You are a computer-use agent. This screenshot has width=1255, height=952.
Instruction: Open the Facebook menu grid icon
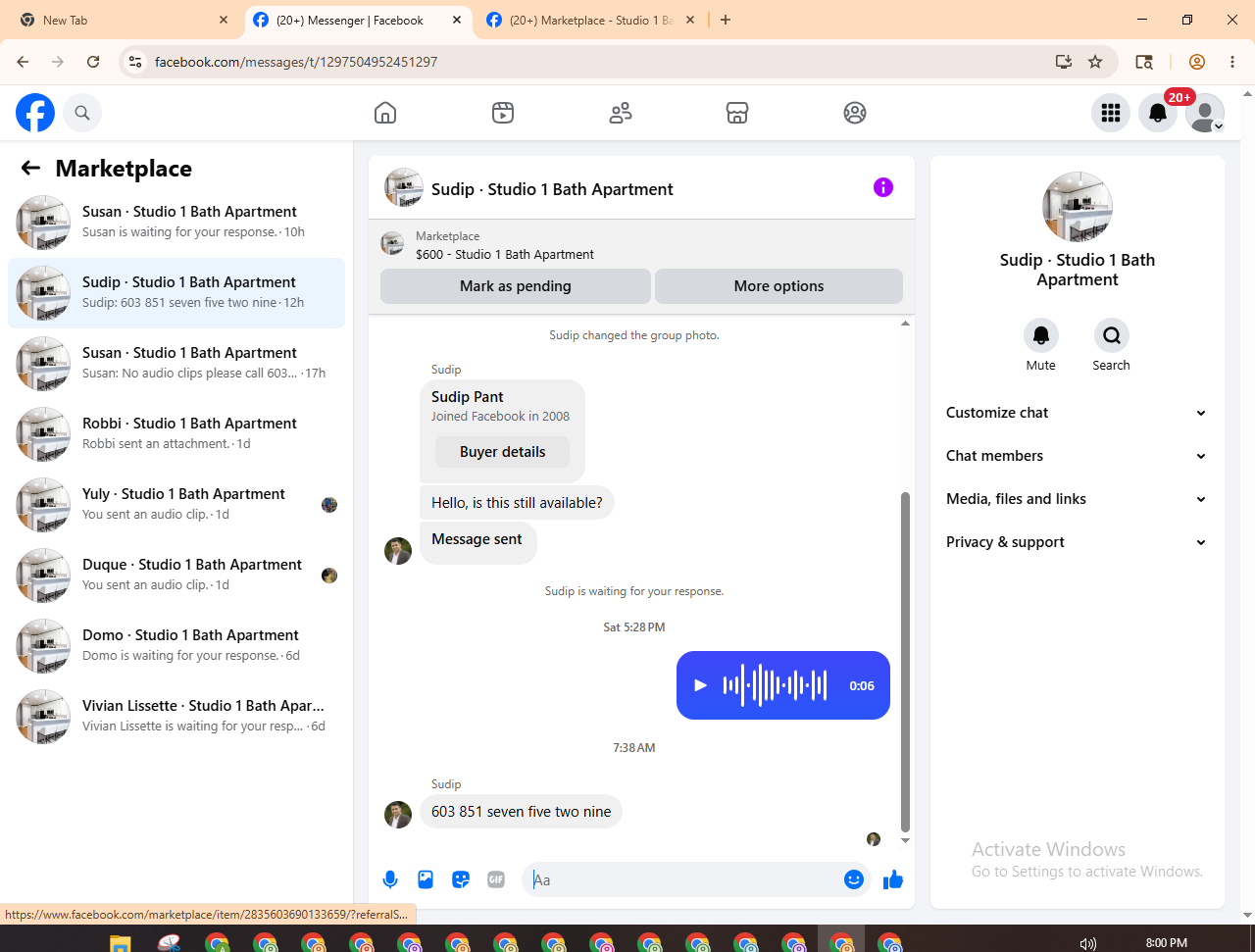[x=1111, y=113]
